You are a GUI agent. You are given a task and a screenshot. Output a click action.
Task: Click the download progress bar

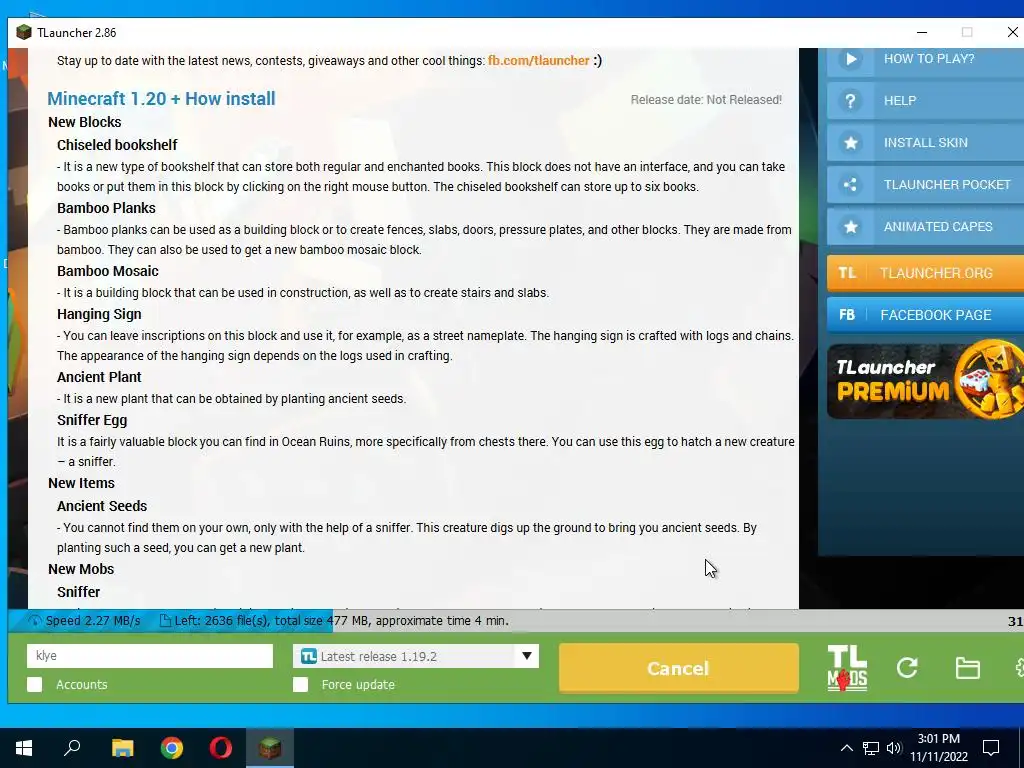click(x=516, y=621)
